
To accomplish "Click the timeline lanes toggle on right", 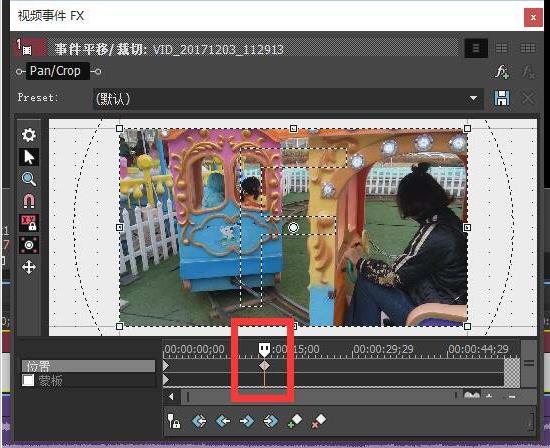I will pos(529,363).
